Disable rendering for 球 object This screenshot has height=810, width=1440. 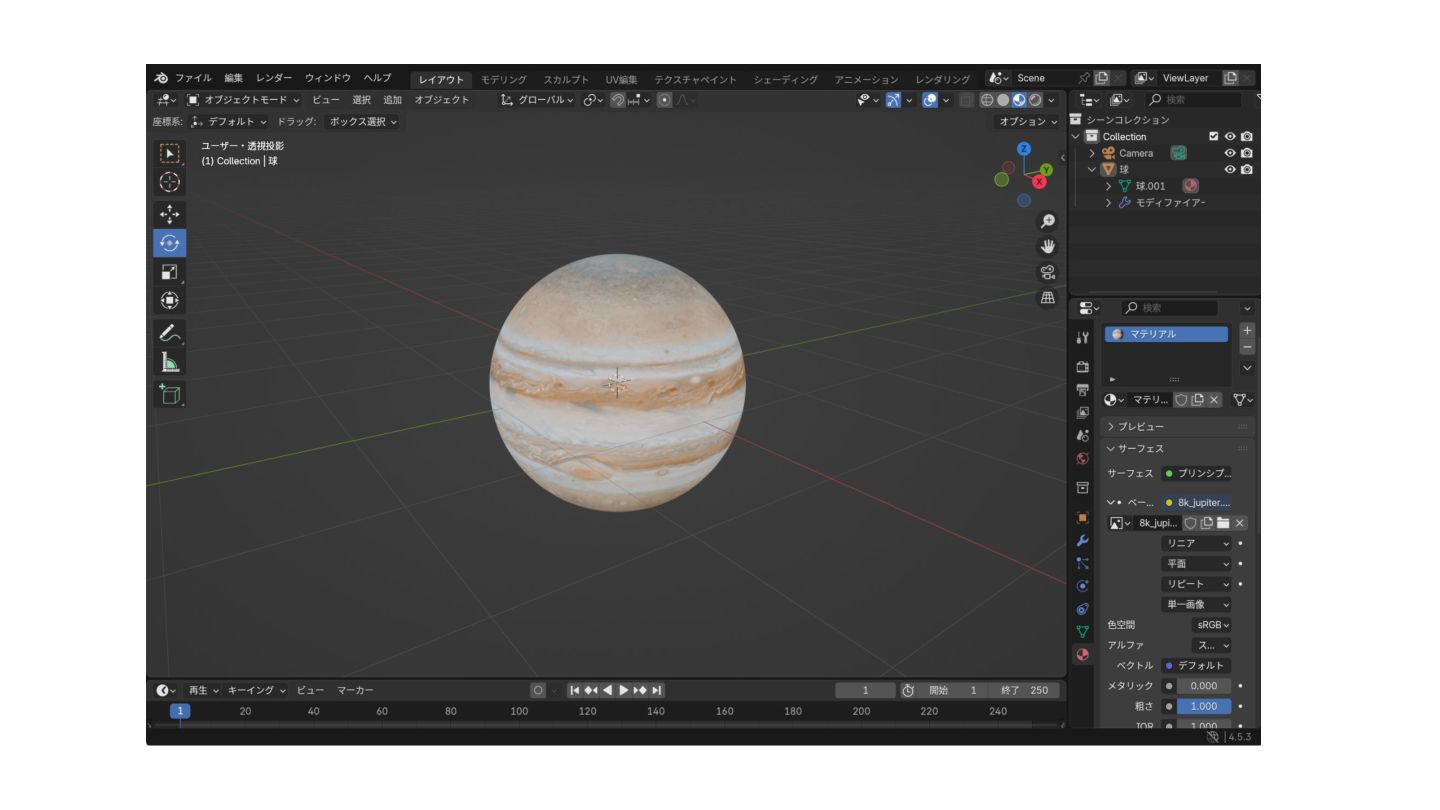[x=1247, y=170]
